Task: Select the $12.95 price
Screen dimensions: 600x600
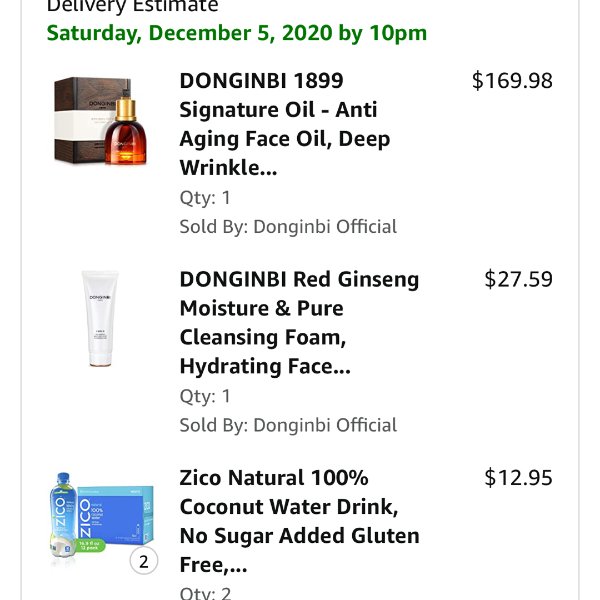Action: [x=518, y=477]
